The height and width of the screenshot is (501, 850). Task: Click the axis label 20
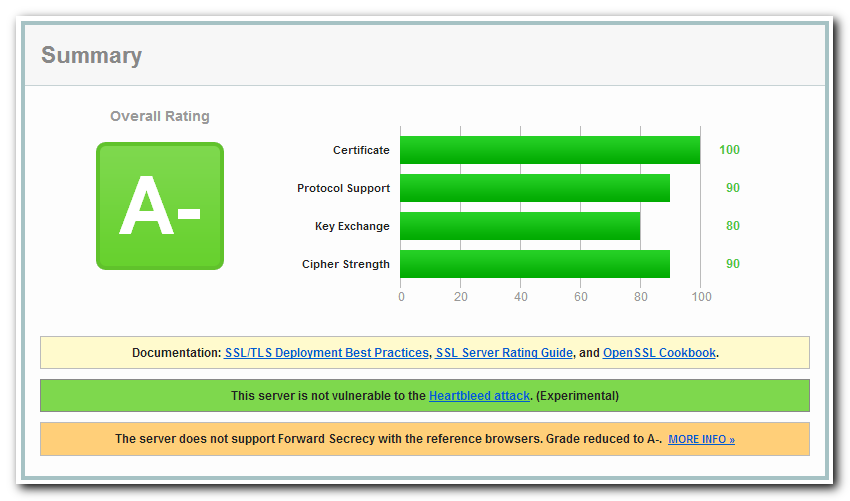pyautogui.click(x=461, y=297)
